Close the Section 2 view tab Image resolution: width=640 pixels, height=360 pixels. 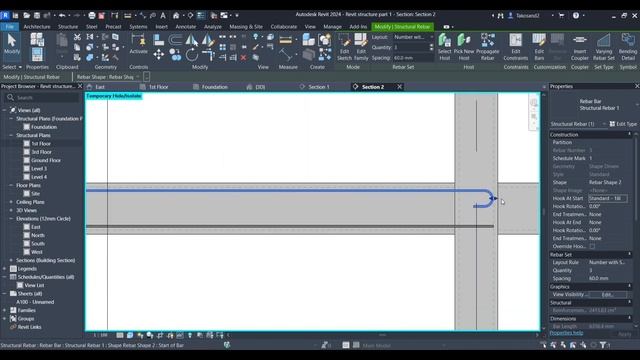click(x=400, y=87)
